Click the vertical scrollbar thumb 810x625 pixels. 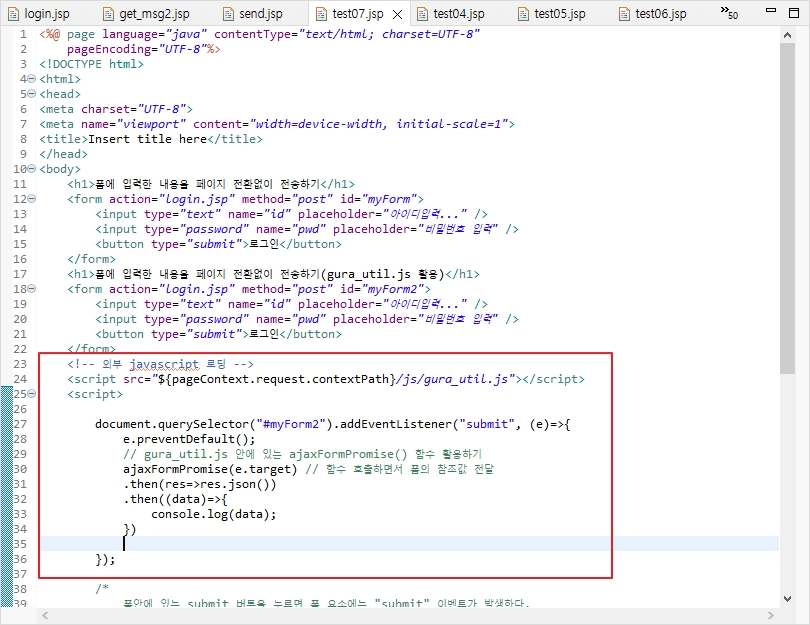787,208
